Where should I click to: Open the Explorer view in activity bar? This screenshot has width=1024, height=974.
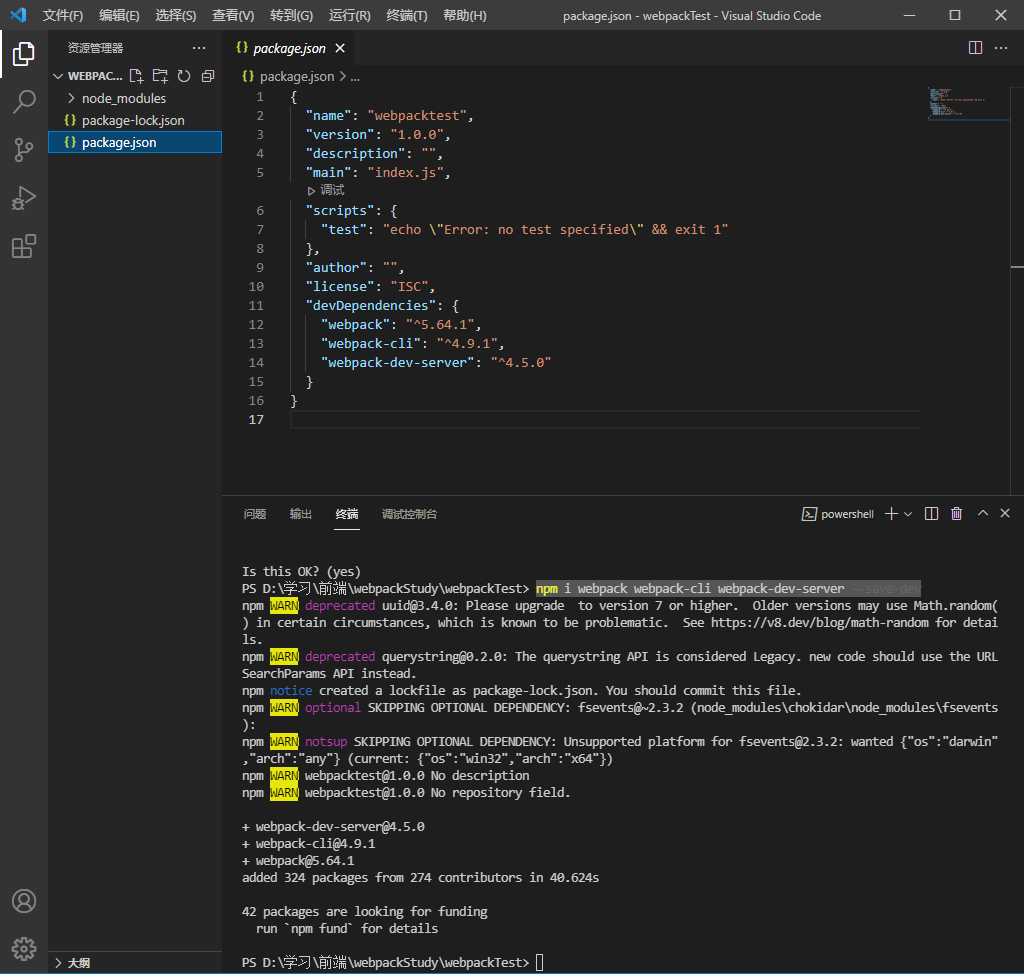pyautogui.click(x=24, y=54)
